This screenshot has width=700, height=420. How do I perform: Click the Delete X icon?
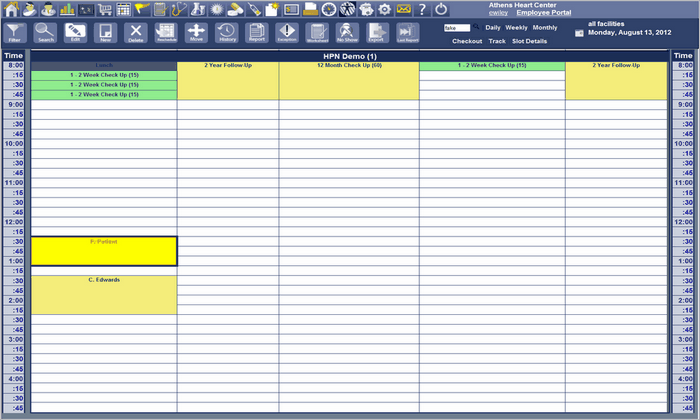click(136, 32)
